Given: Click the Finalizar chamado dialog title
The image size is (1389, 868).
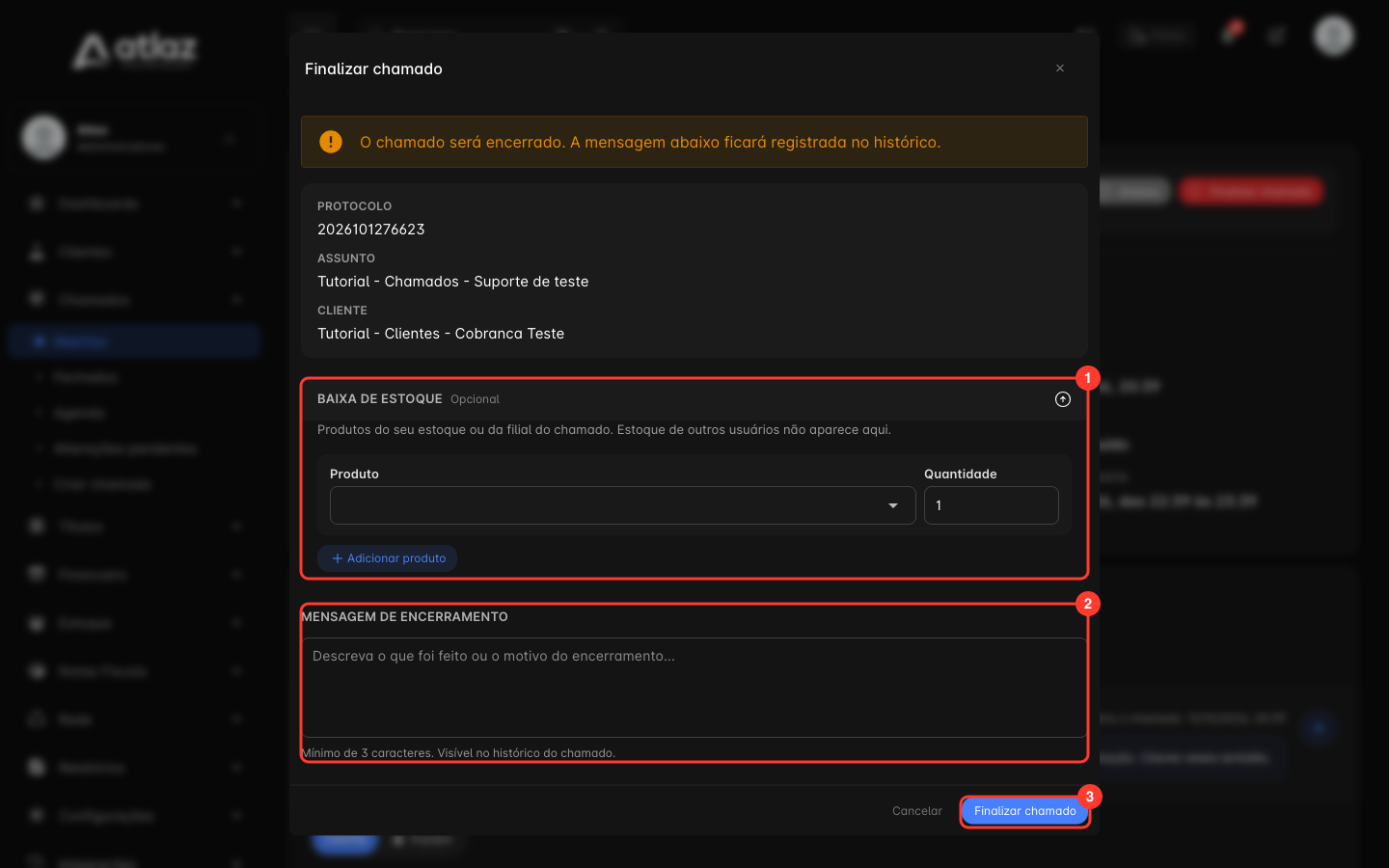Looking at the screenshot, I should tap(373, 69).
